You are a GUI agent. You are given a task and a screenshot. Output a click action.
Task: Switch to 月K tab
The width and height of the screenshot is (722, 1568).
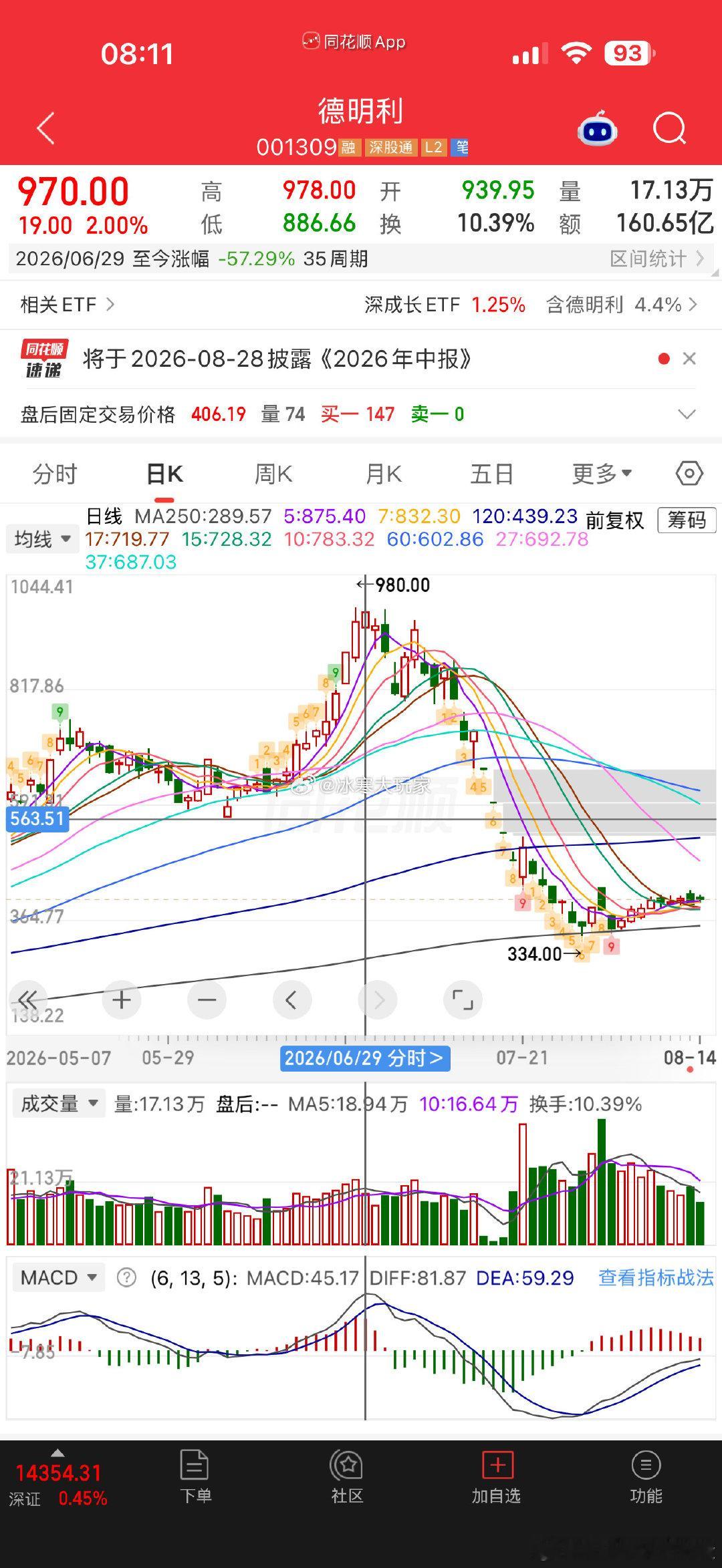click(x=384, y=474)
